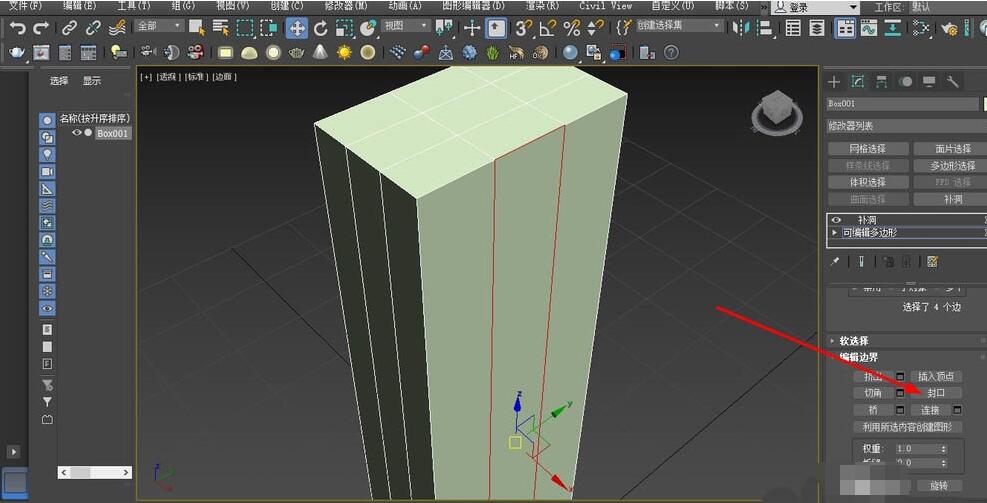This screenshot has width=987, height=503.
Task: Activate the Select and Link chain tool
Action: pyautogui.click(x=69, y=28)
